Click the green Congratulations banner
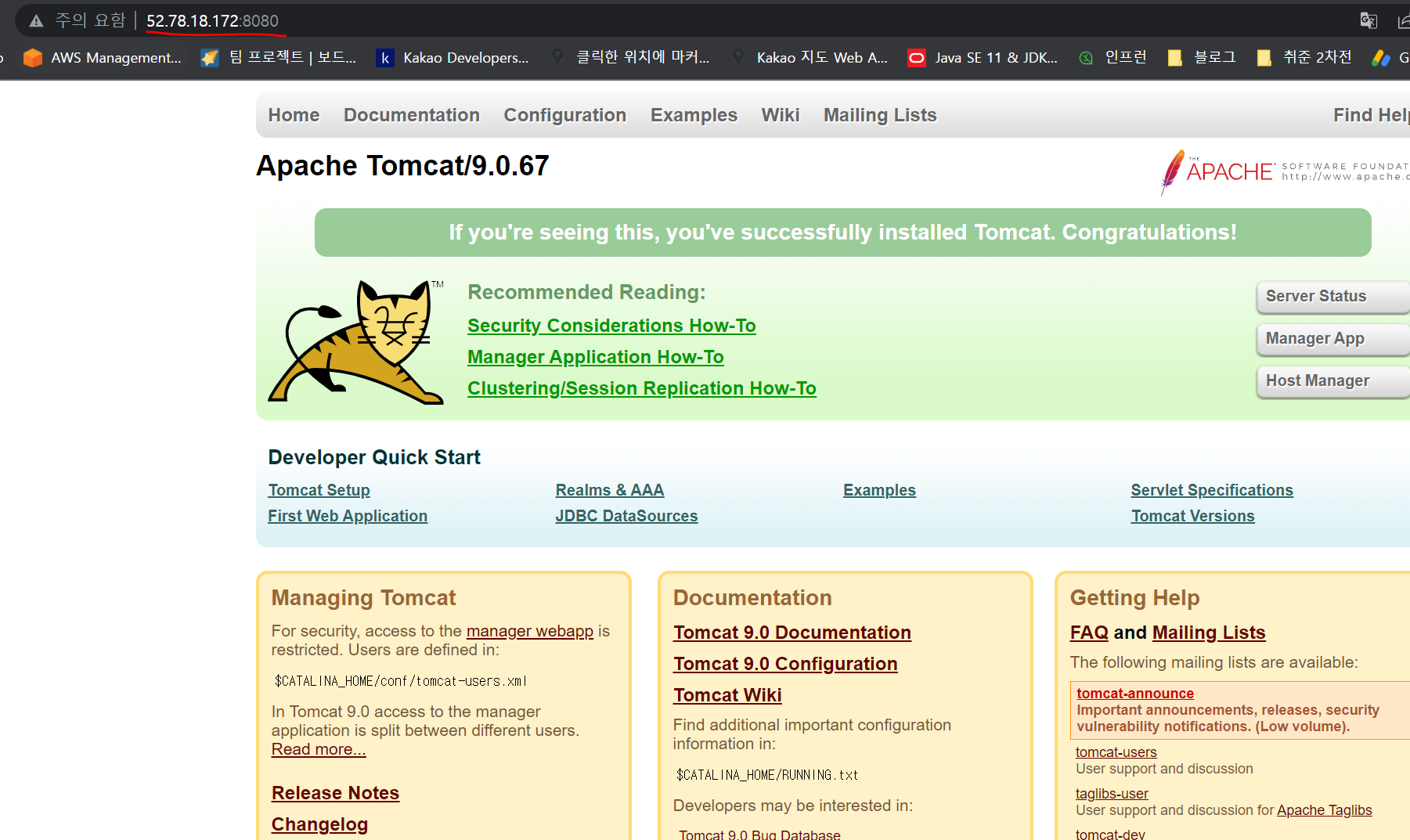The image size is (1410, 840). pyautogui.click(x=842, y=233)
